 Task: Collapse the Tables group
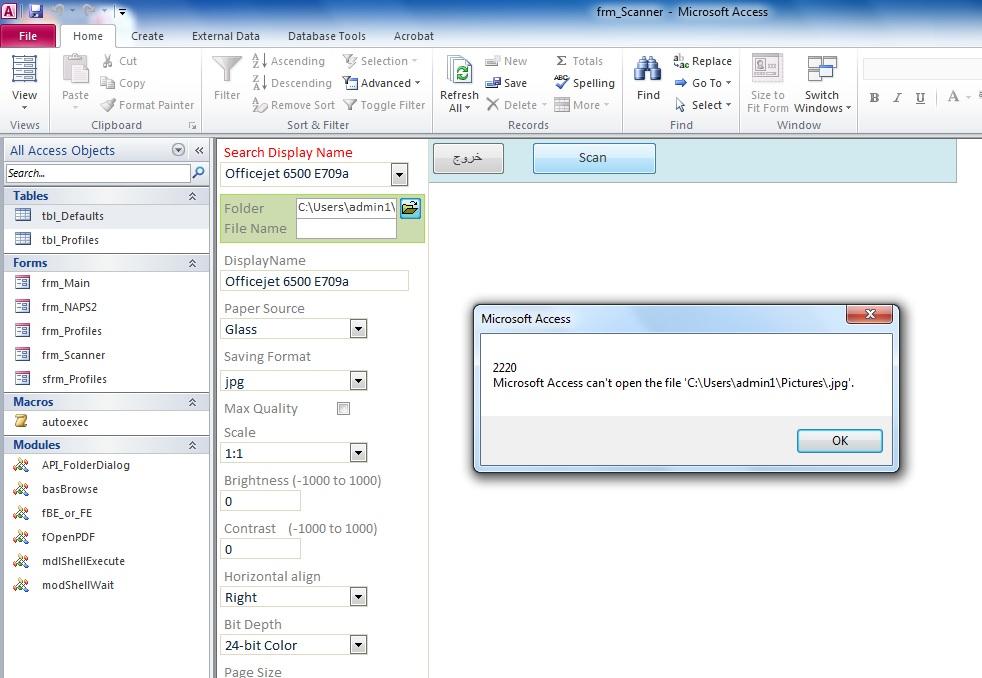(x=192, y=196)
